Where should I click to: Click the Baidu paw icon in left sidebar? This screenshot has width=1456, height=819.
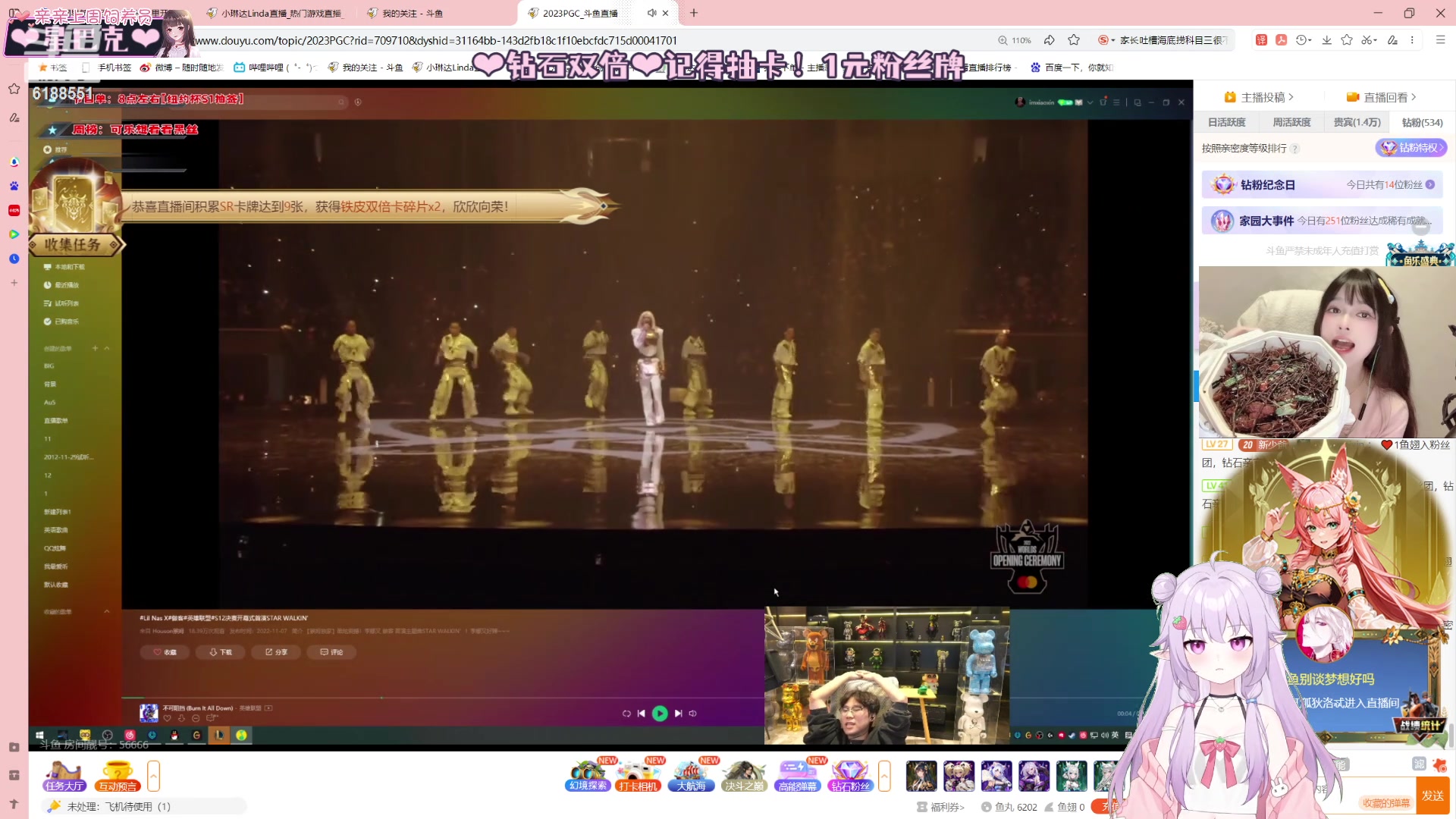(x=14, y=186)
